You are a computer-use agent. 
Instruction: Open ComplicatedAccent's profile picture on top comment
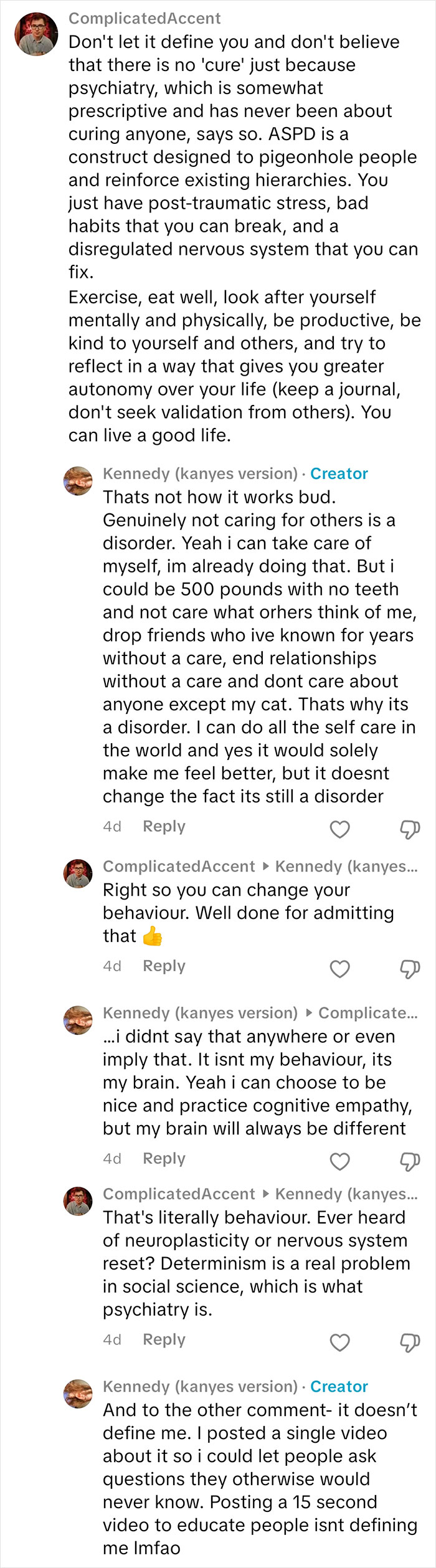36,34
